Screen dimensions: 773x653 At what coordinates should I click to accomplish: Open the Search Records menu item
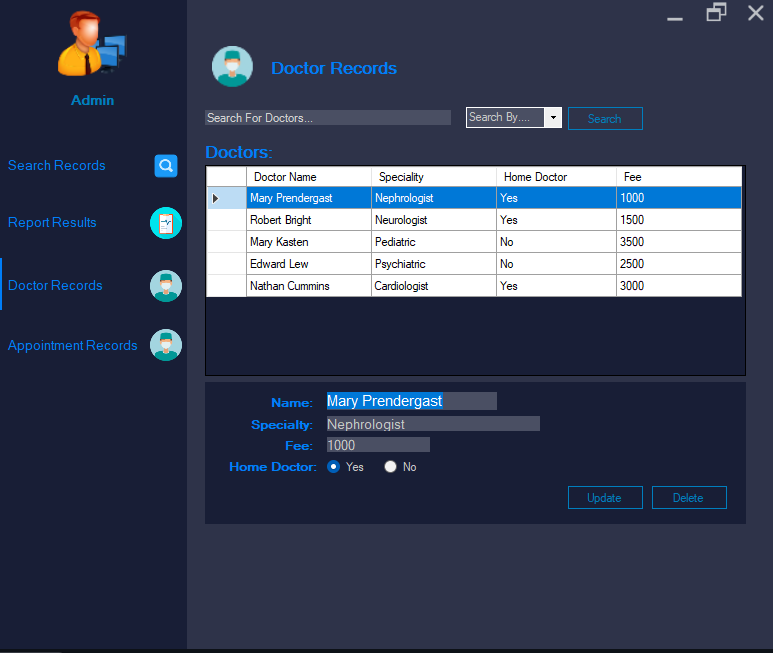[x=57, y=166]
